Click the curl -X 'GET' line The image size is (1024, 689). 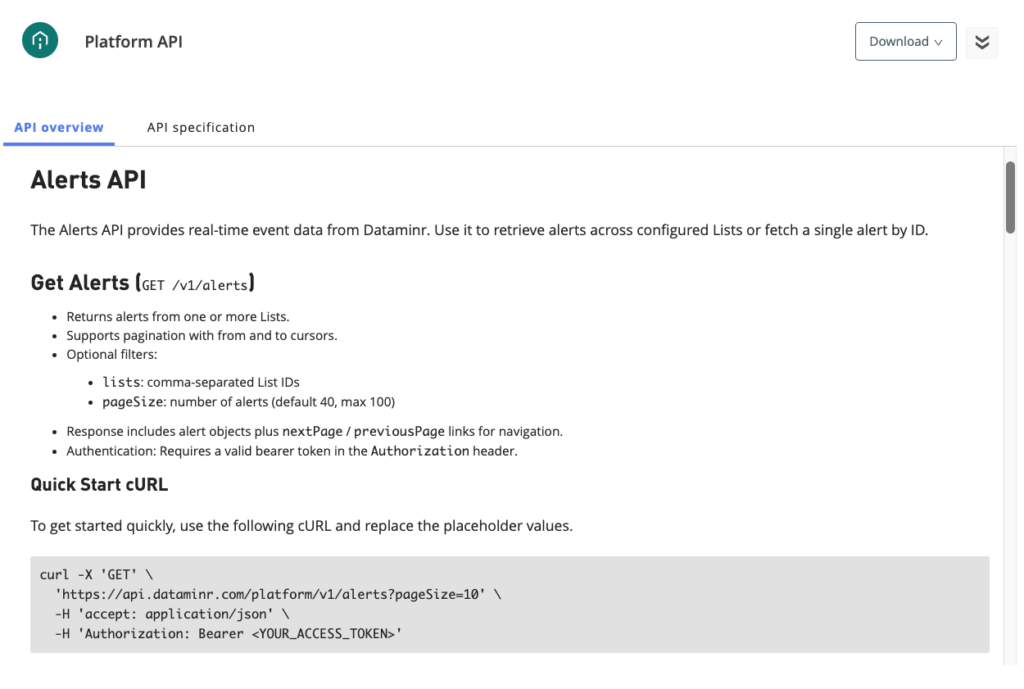tap(96, 575)
